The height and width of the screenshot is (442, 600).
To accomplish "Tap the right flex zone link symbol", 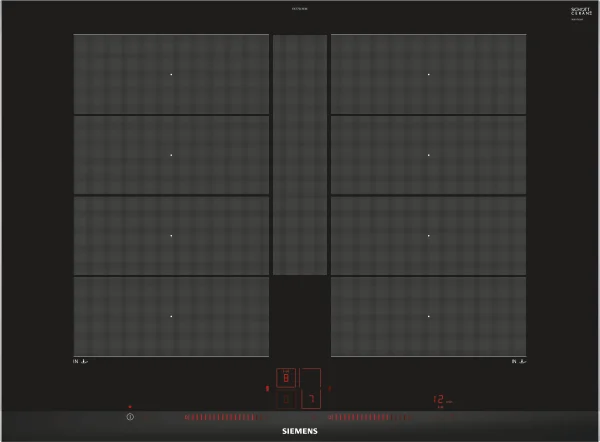I will click(330, 388).
